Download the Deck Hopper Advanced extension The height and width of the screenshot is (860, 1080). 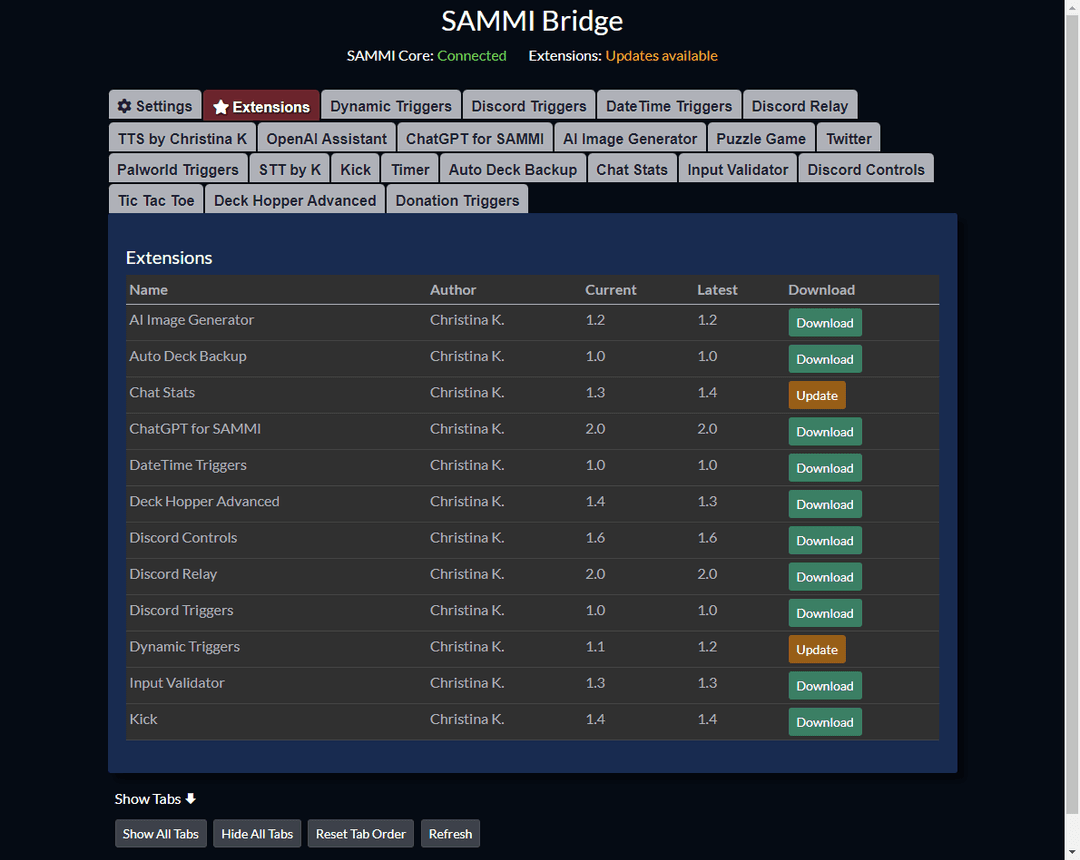(824, 505)
